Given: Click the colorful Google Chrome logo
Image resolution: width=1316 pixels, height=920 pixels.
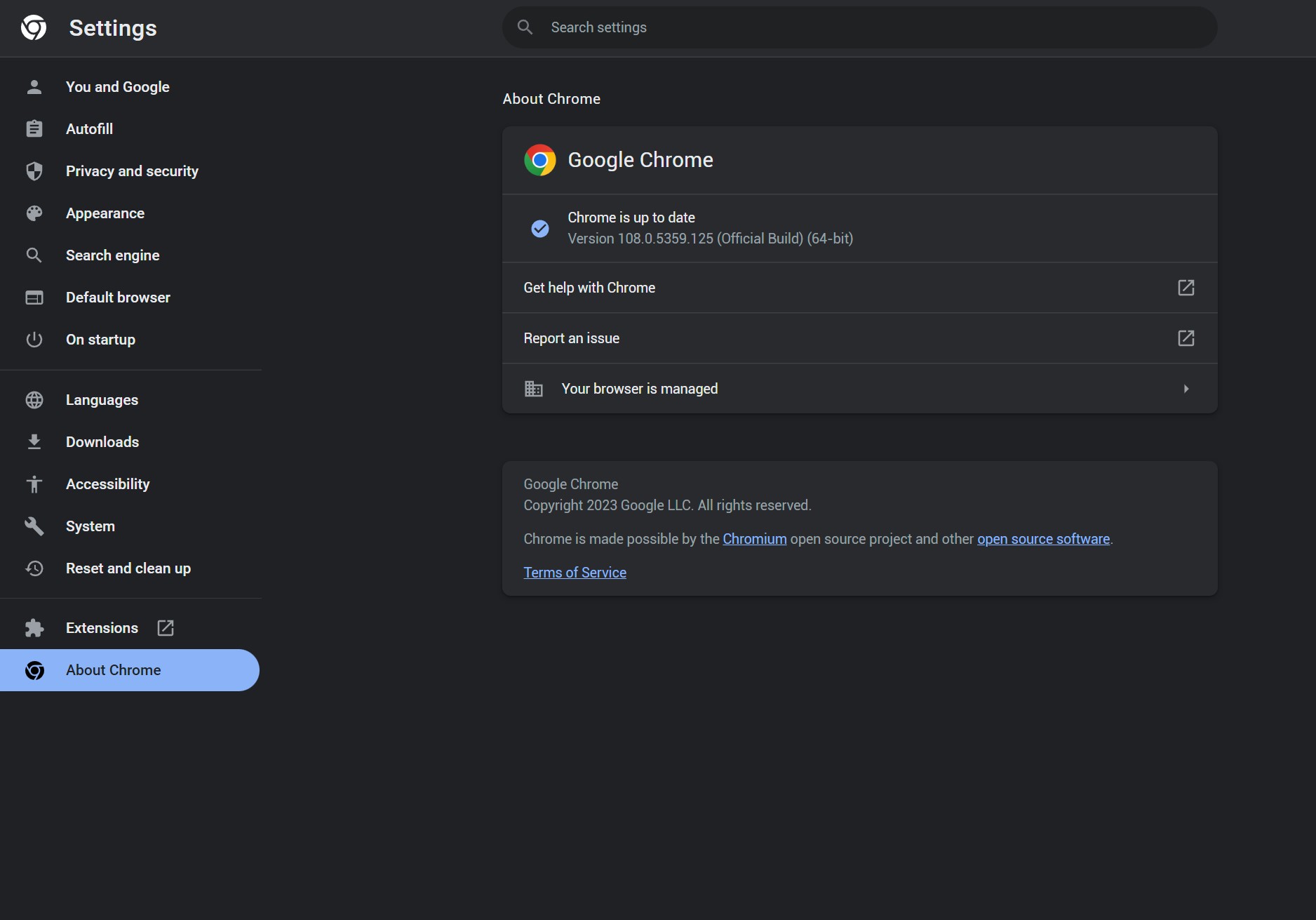Looking at the screenshot, I should click(x=539, y=160).
